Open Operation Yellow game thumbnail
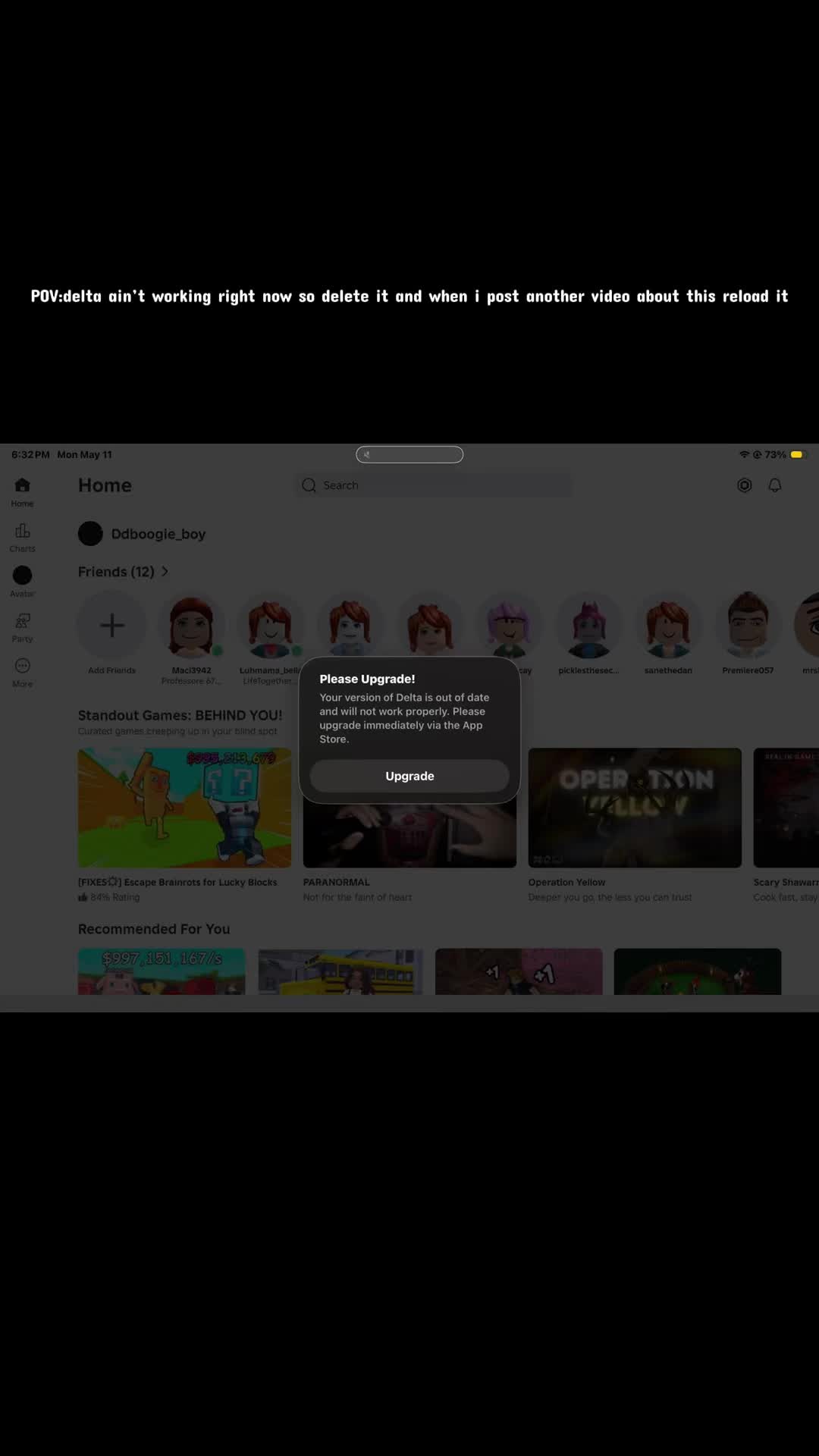The width and height of the screenshot is (819, 1456). (x=635, y=808)
